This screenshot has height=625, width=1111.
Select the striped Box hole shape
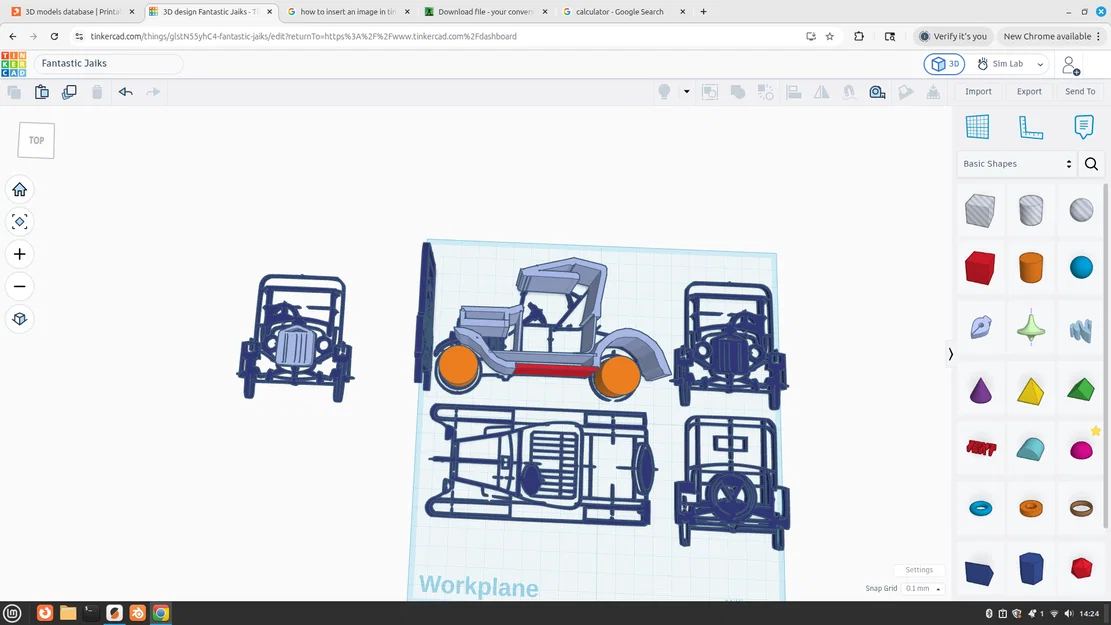click(x=980, y=210)
